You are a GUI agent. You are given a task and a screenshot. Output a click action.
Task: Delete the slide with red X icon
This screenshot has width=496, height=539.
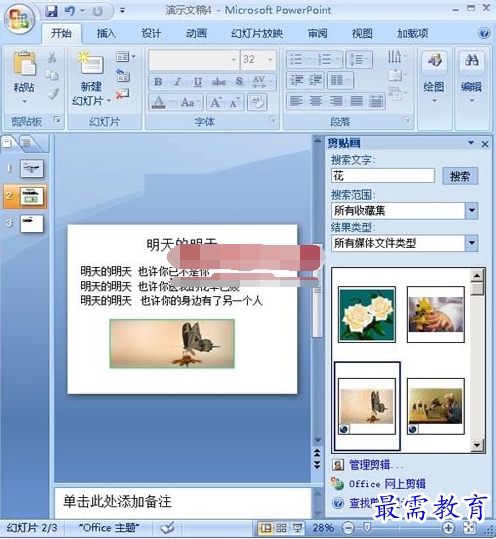(122, 94)
